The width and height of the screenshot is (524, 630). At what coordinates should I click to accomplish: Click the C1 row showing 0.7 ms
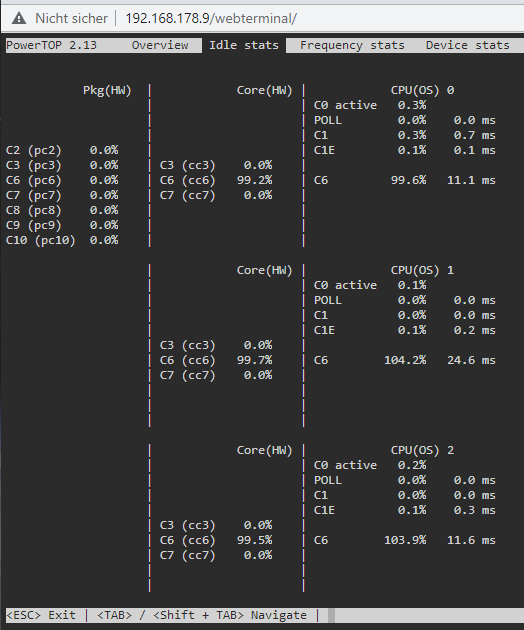coord(405,135)
